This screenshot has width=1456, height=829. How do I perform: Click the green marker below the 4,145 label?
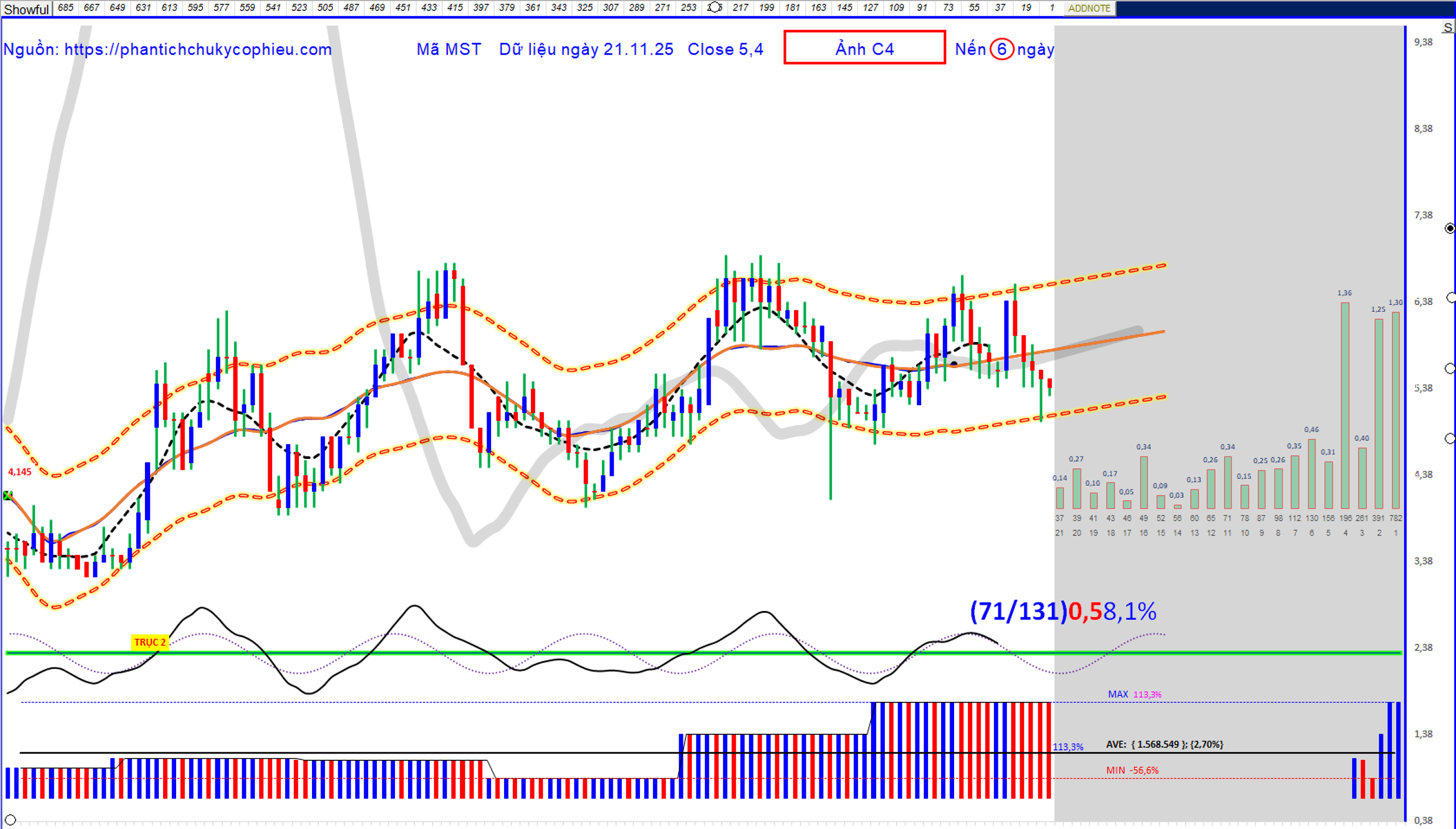tap(7, 496)
